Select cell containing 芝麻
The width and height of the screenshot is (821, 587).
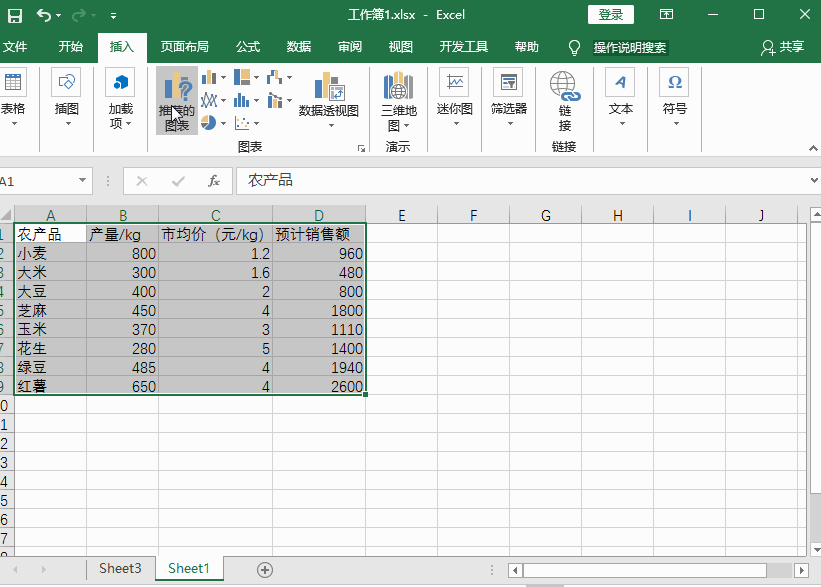(50, 310)
